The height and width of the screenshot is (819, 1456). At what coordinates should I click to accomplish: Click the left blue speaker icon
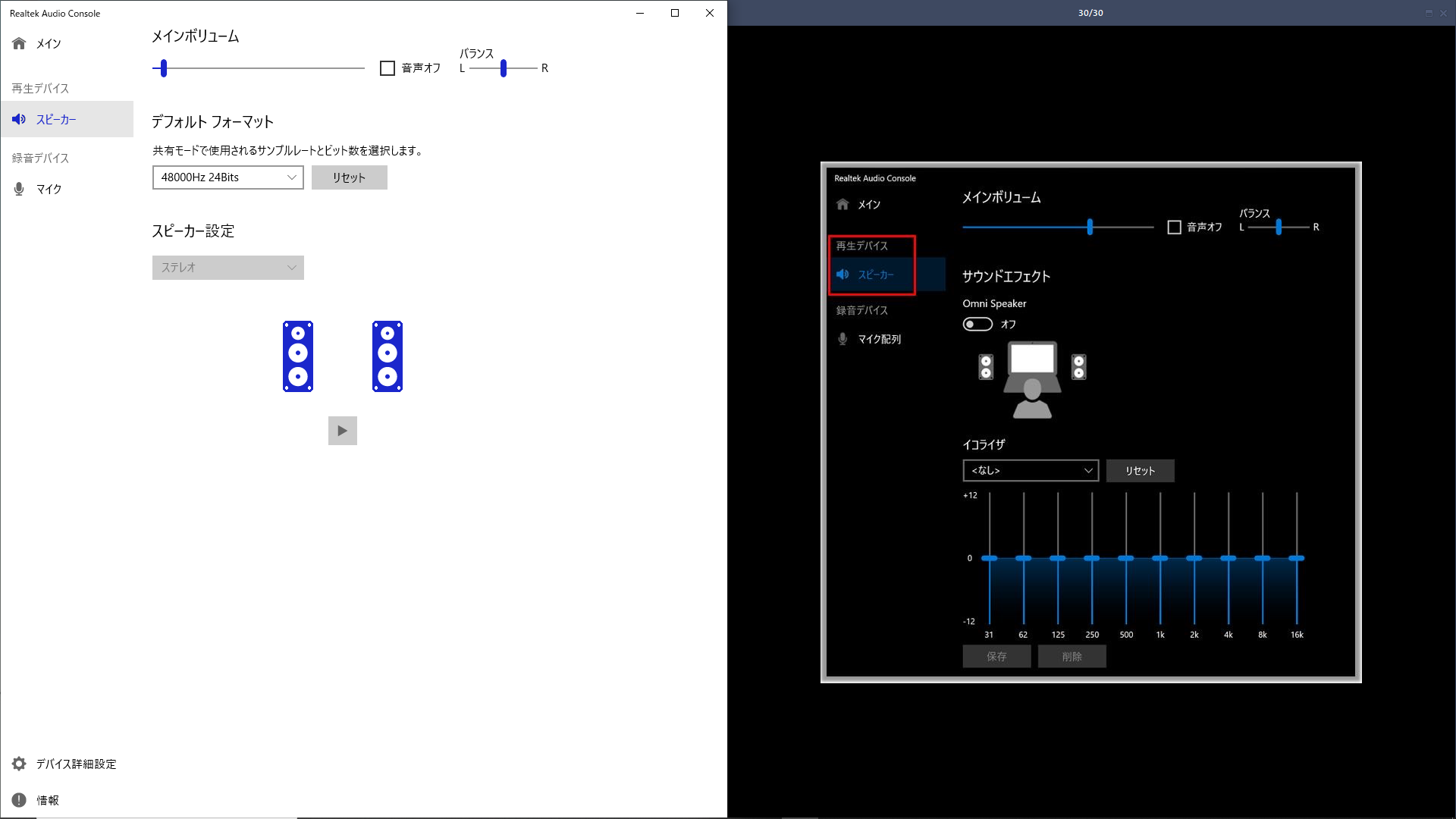tap(298, 356)
